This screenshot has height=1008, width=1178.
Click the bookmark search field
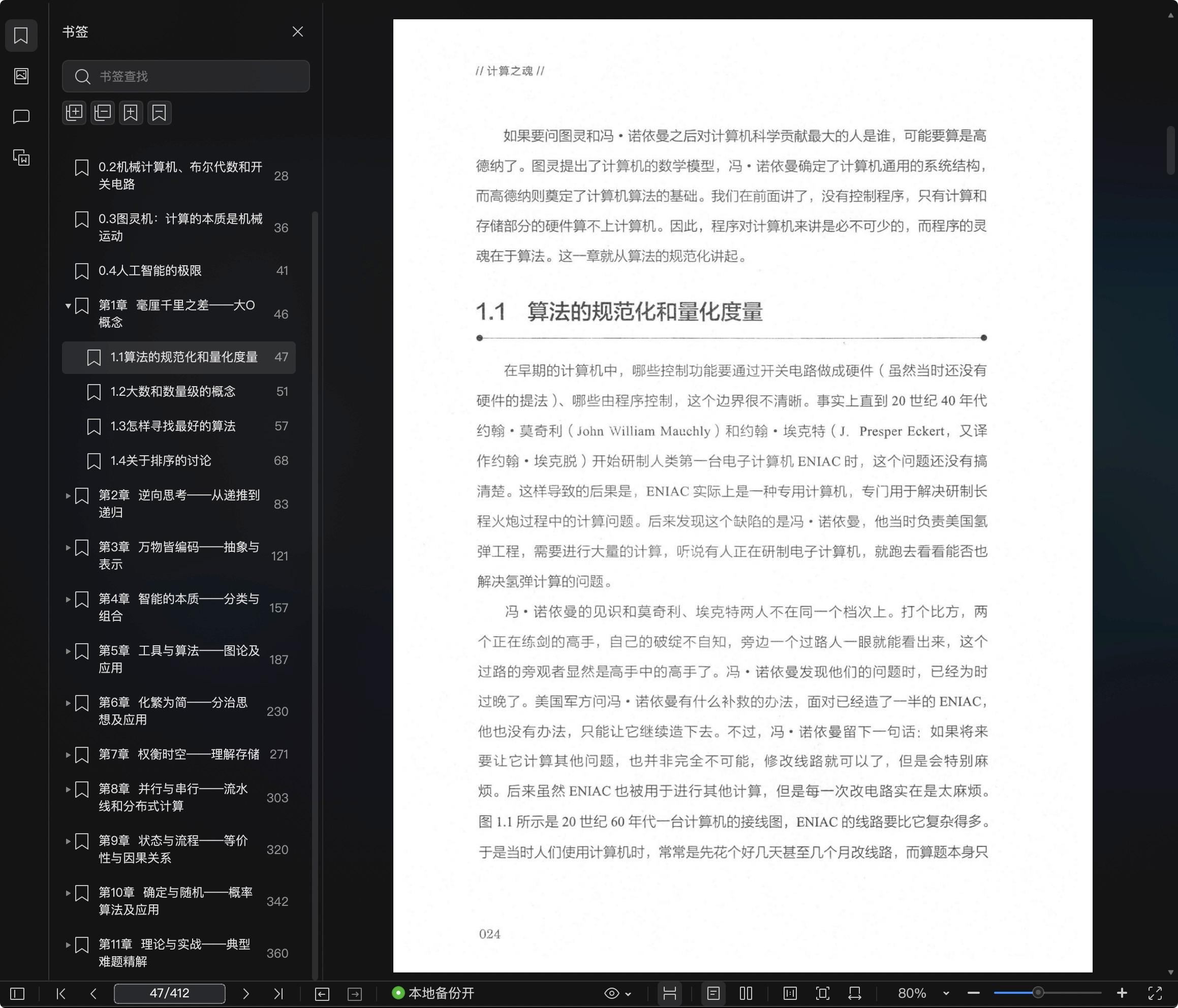coord(185,76)
